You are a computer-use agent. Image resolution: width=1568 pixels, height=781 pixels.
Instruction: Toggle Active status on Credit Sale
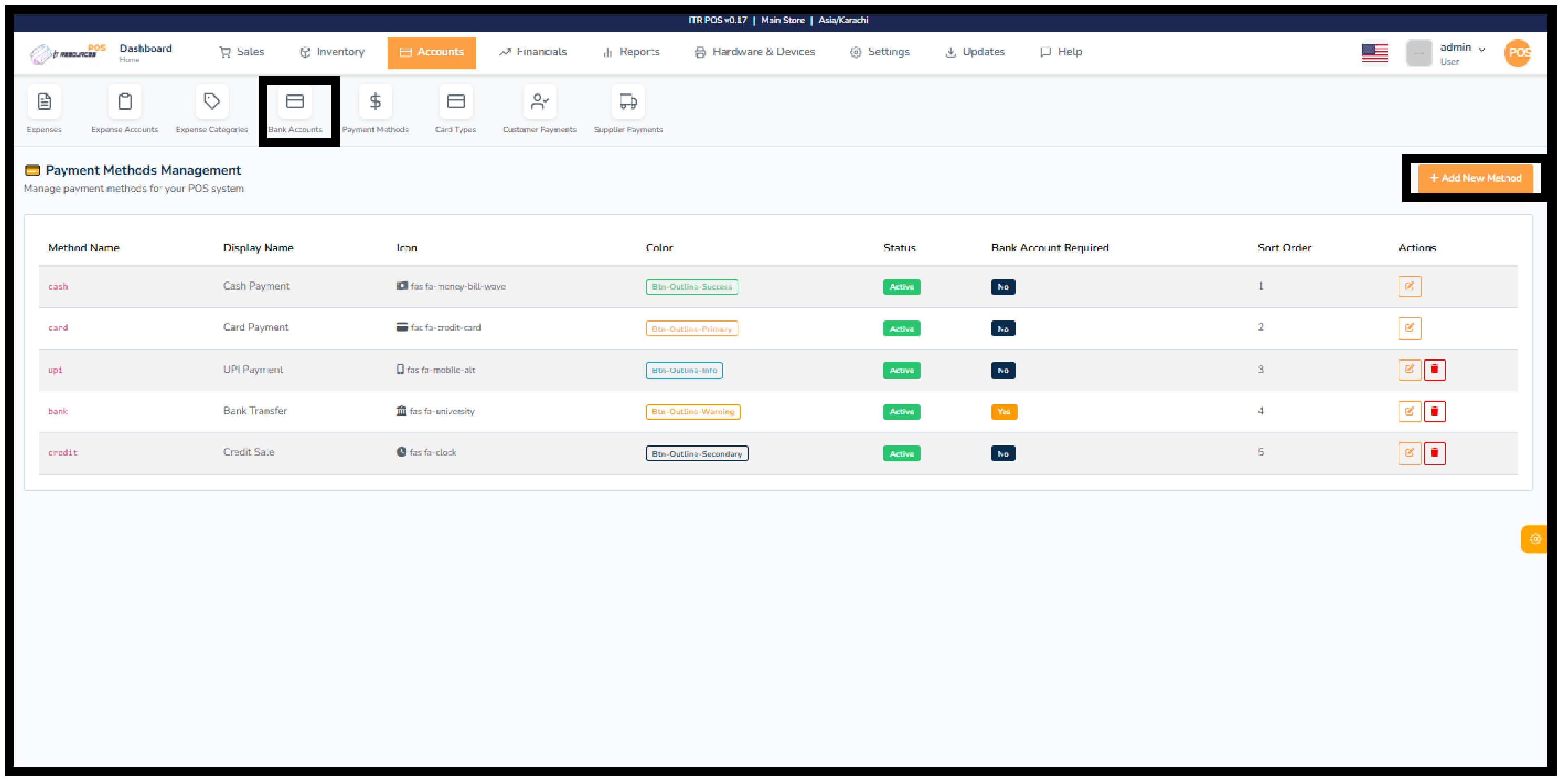pos(902,453)
